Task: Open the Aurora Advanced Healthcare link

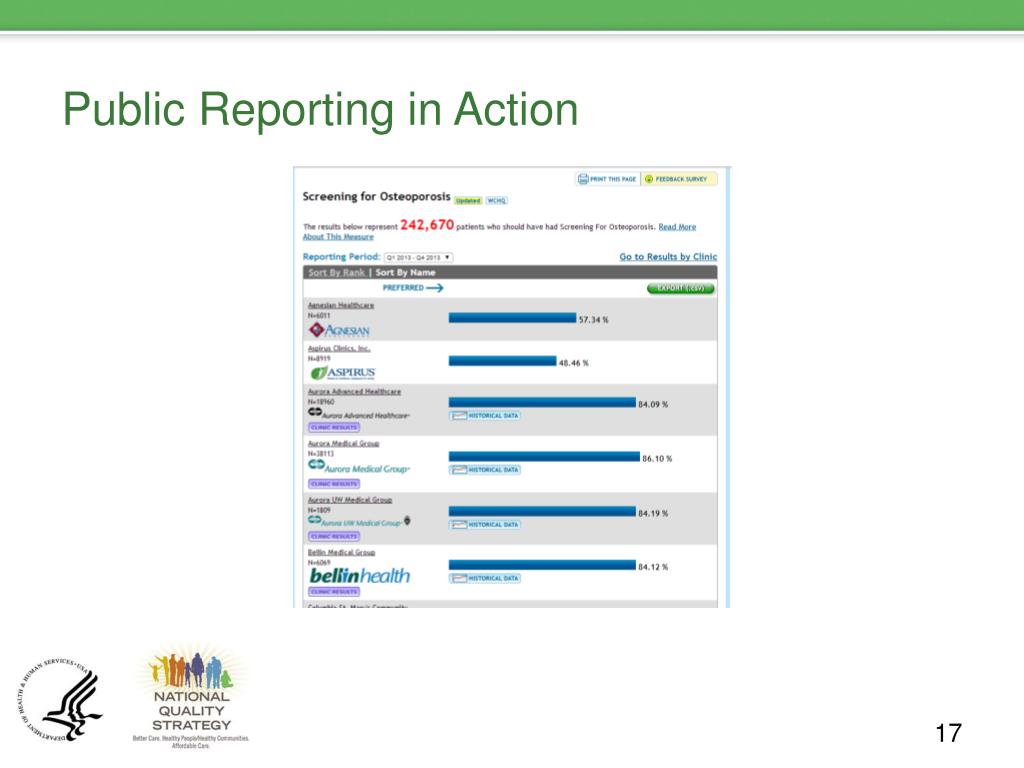Action: pyautogui.click(x=354, y=391)
